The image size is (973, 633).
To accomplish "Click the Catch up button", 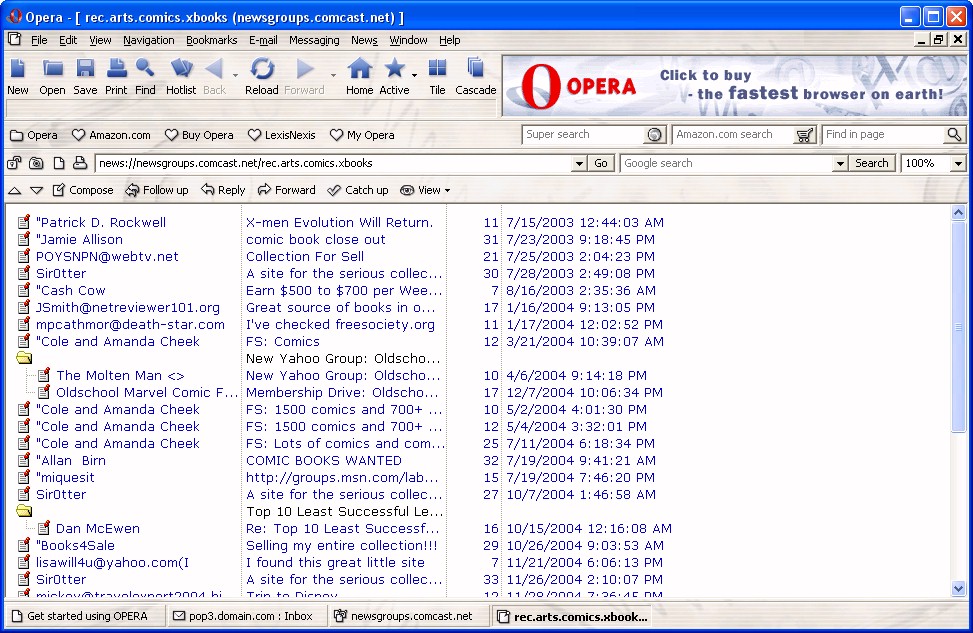I will point(358,190).
